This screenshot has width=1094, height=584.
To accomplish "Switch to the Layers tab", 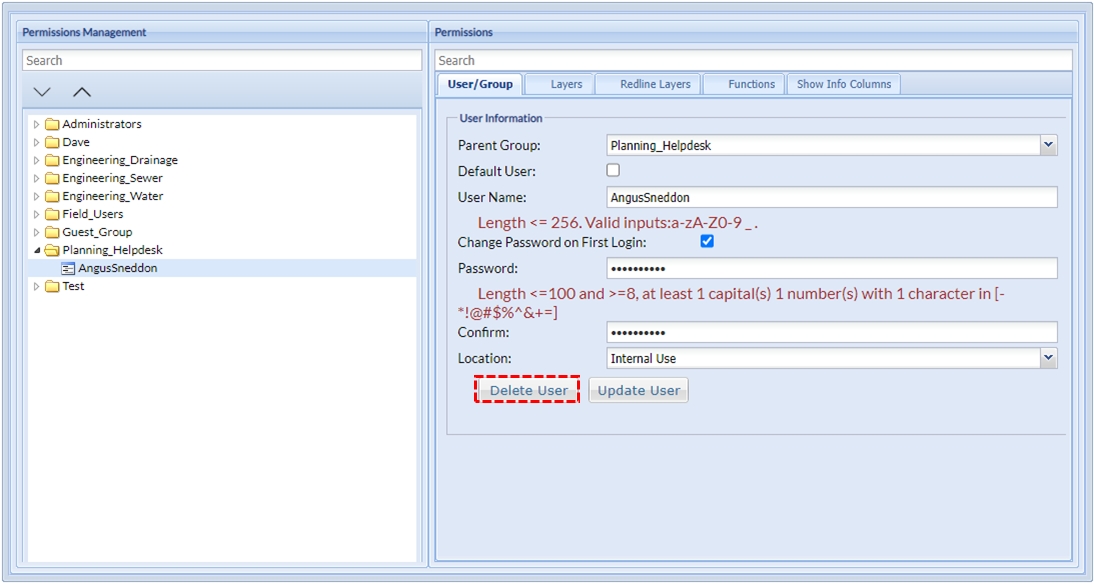I will (566, 84).
